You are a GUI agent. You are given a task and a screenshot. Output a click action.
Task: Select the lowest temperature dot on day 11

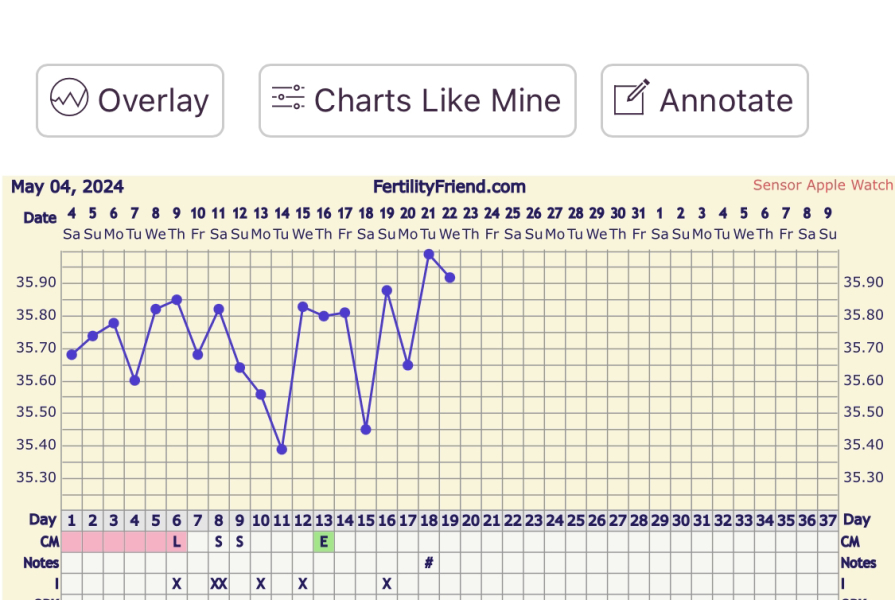(280, 450)
